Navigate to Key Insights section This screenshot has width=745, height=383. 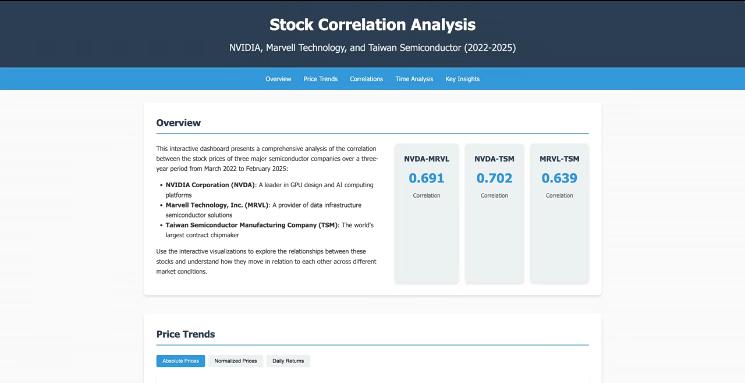tap(462, 79)
